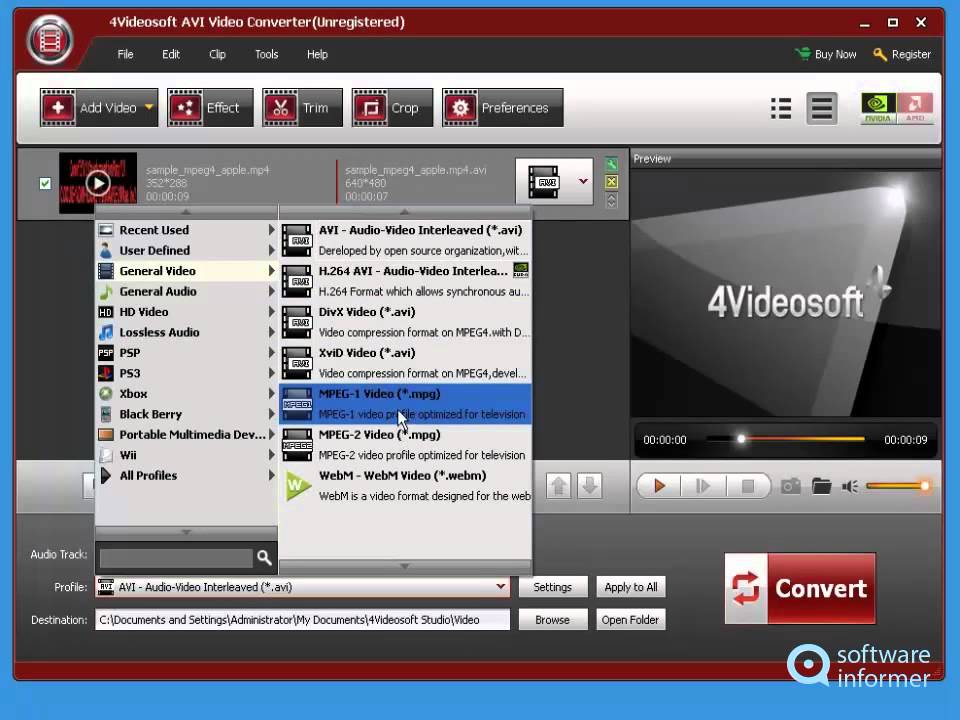Open the Edit menu
960x720 pixels.
tap(171, 54)
